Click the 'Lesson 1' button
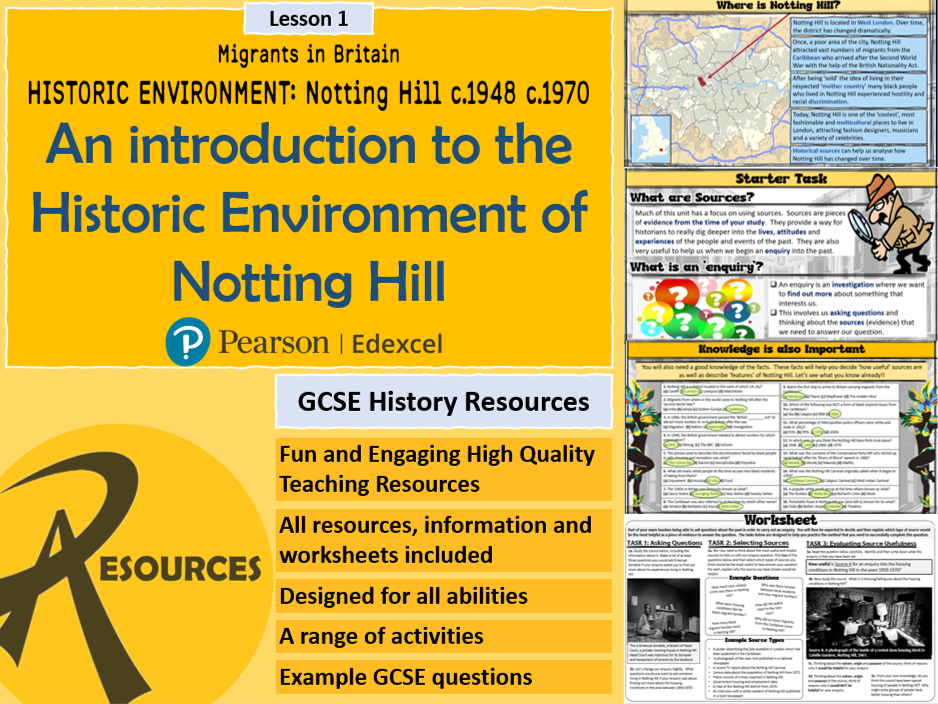Viewport: 938px width, 704px height. point(306,18)
